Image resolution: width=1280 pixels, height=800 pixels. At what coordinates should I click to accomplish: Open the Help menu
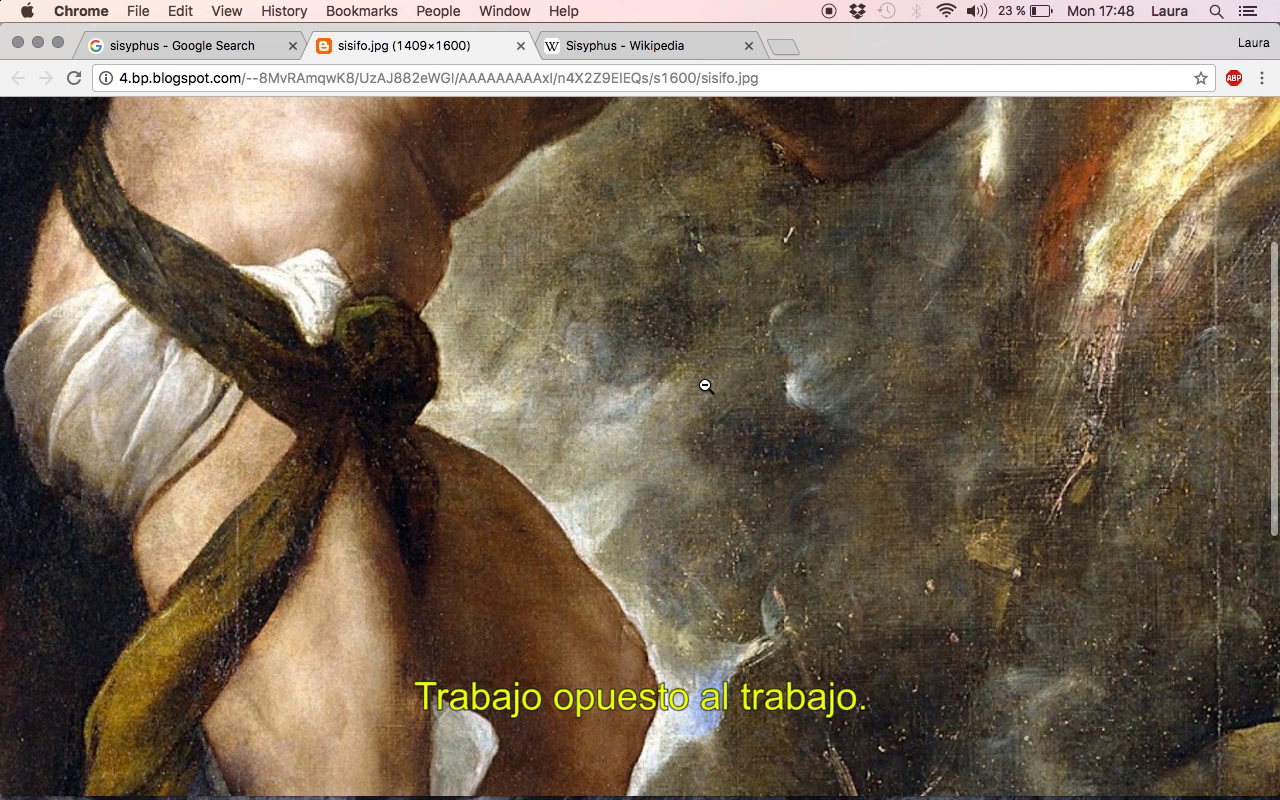564,11
